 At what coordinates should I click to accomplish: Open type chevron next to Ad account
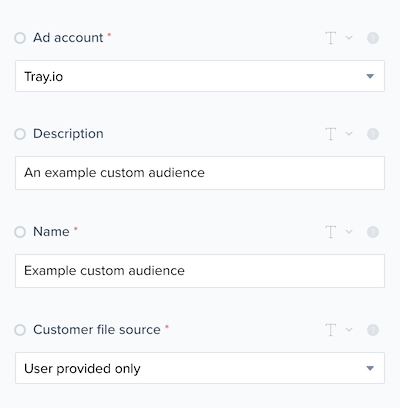[349, 38]
